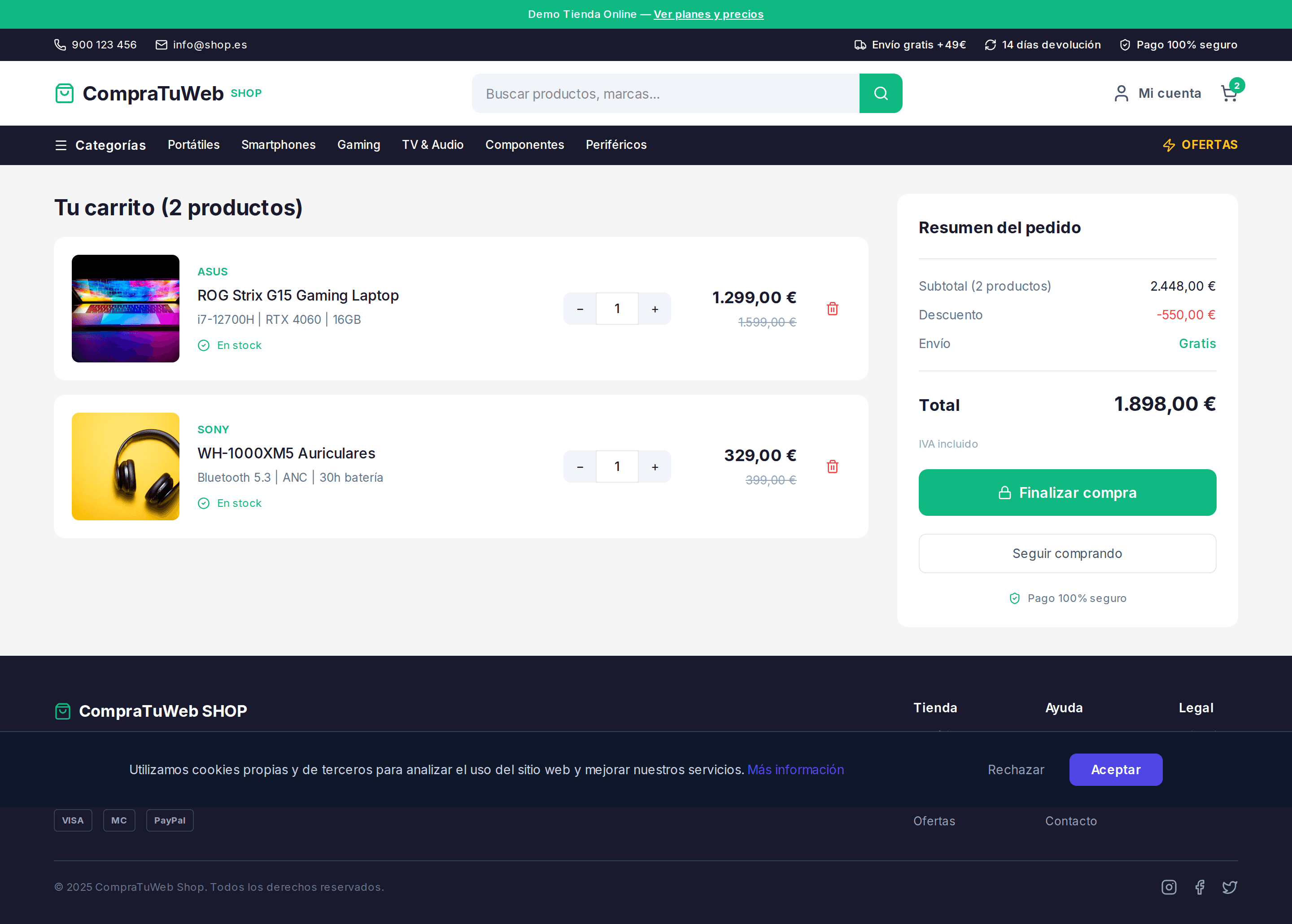
Task: Open Instagram from footer icon
Action: 1169,887
